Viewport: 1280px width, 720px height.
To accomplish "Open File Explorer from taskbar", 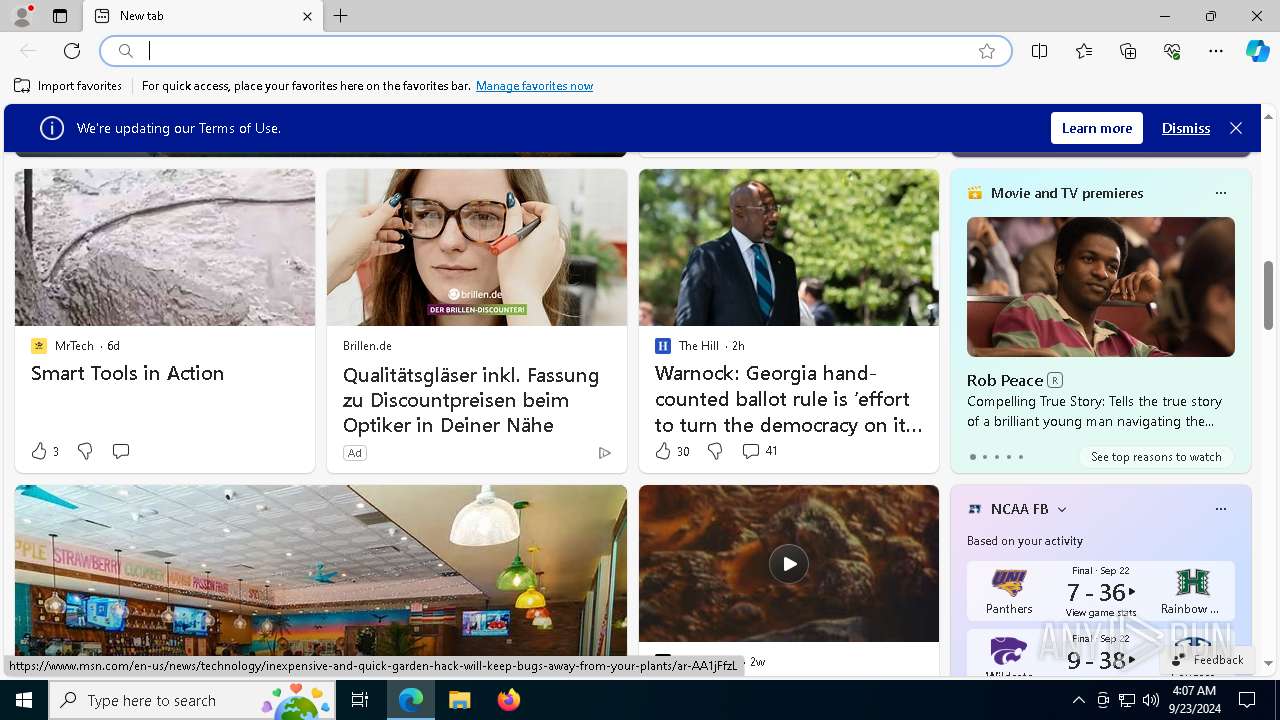I will tap(459, 700).
